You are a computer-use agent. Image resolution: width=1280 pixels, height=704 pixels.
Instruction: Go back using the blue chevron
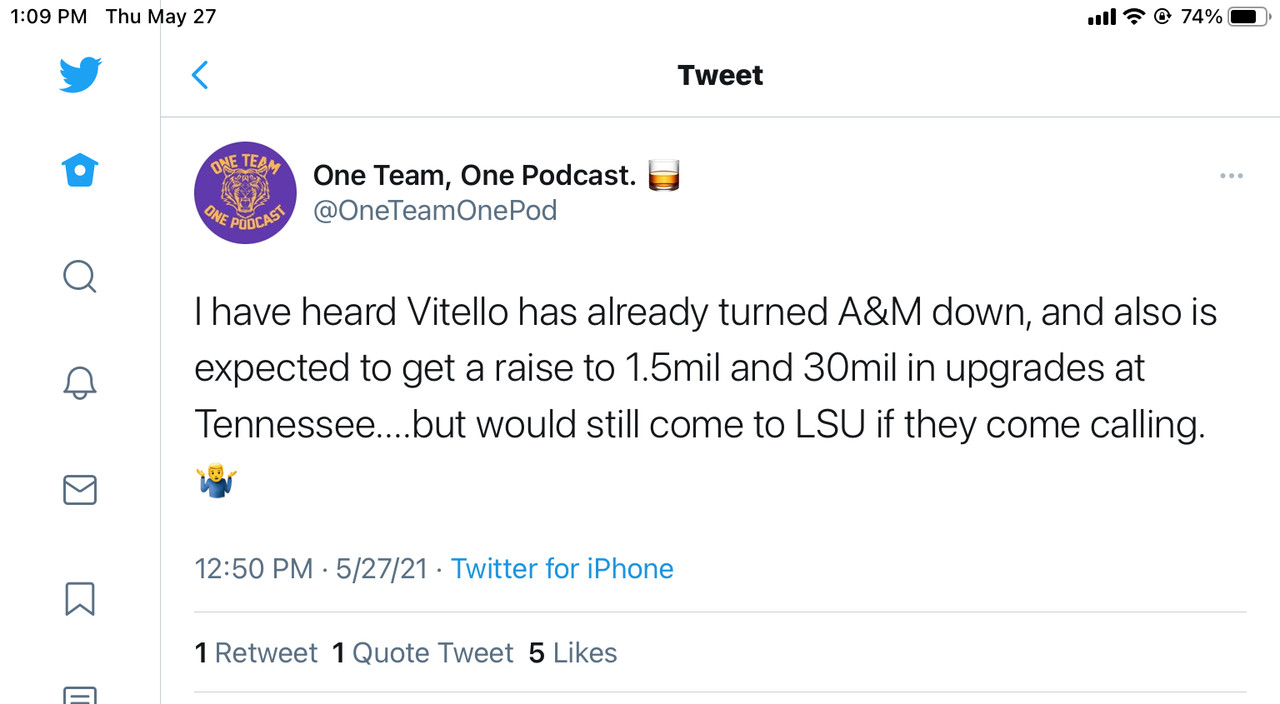click(x=200, y=75)
